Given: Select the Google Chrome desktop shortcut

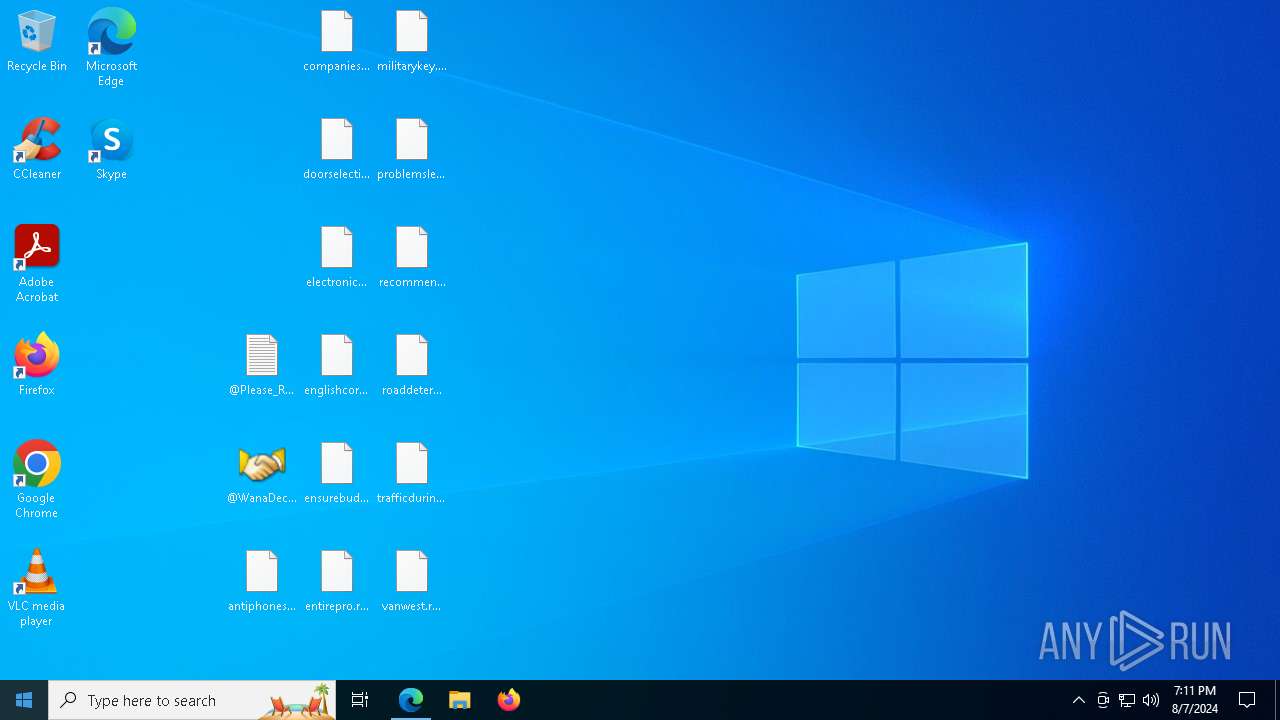Looking at the screenshot, I should click(x=37, y=480).
